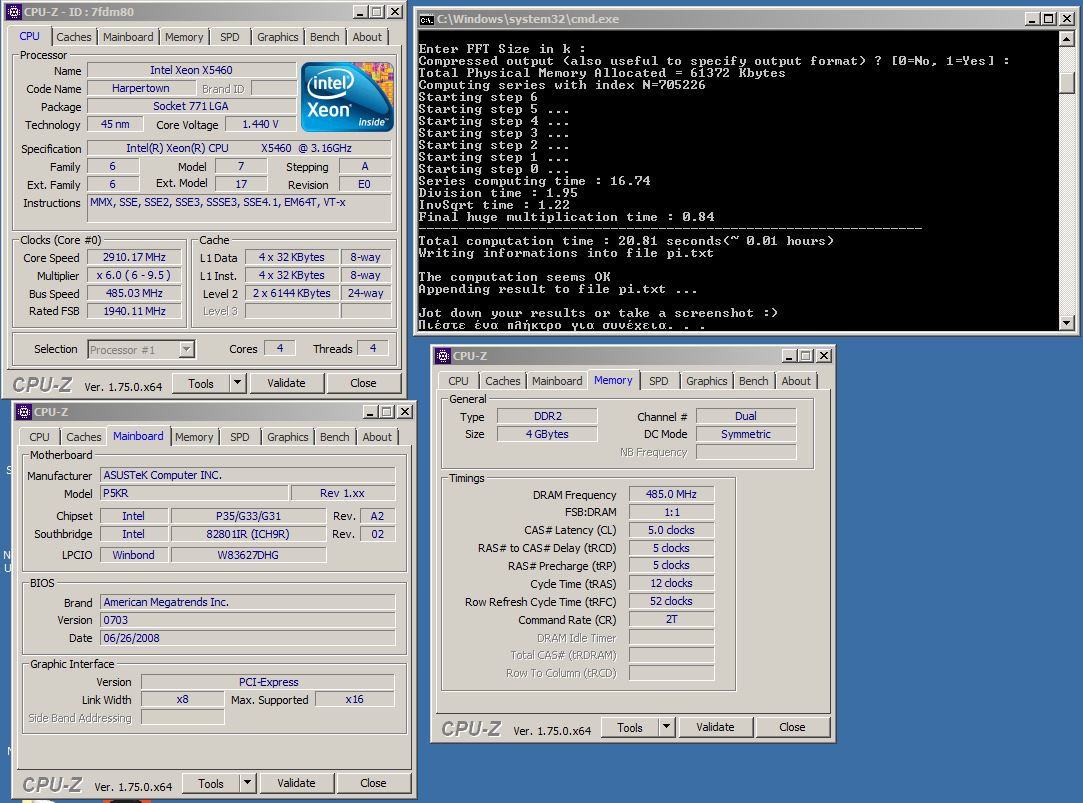This screenshot has height=803, width=1083.
Task: Click the memory Type value 'DDR2'
Action: coord(548,416)
